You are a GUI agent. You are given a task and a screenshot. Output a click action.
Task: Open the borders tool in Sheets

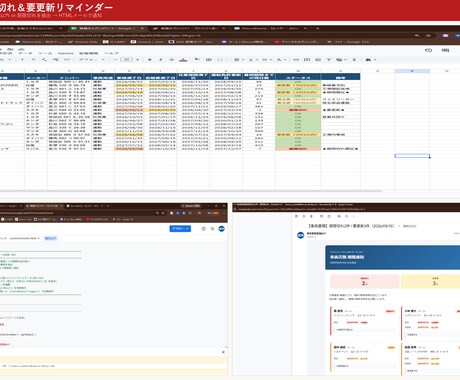click(x=209, y=60)
